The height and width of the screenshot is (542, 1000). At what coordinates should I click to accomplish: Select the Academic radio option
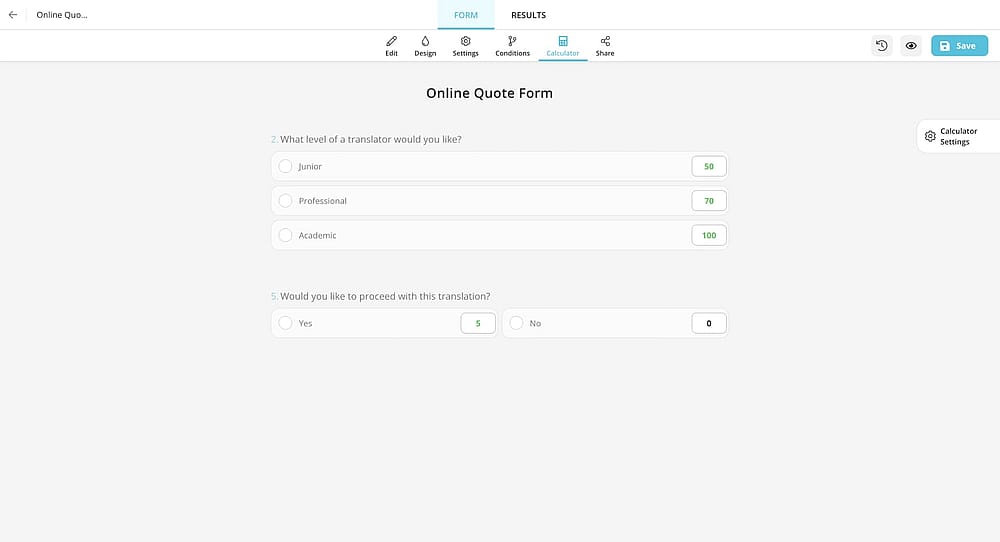click(286, 235)
